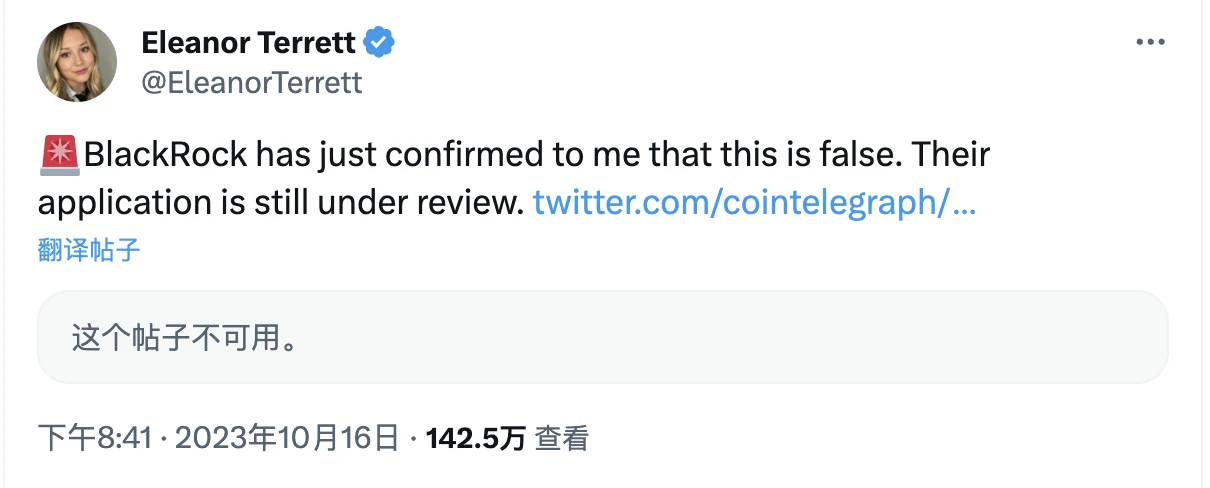Click "application is still under review" text

[x=280, y=204]
